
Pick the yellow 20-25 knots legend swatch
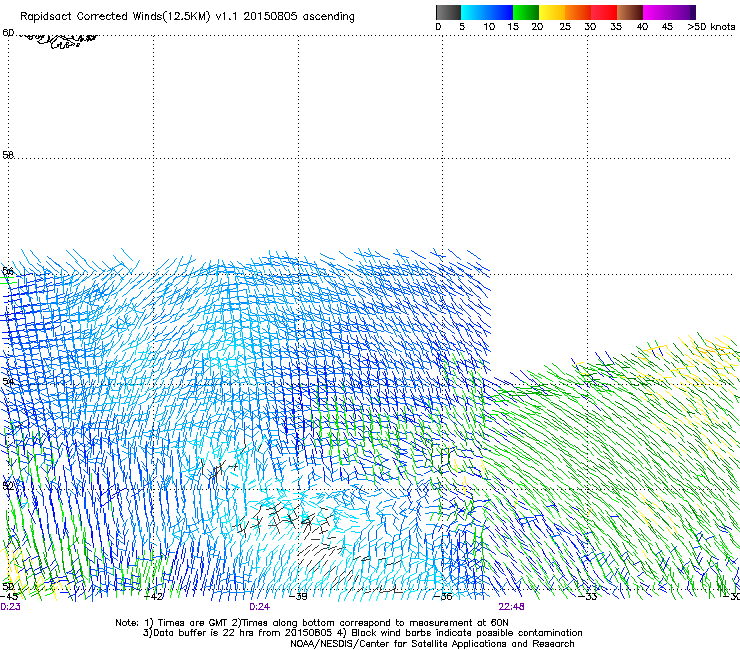coord(552,12)
